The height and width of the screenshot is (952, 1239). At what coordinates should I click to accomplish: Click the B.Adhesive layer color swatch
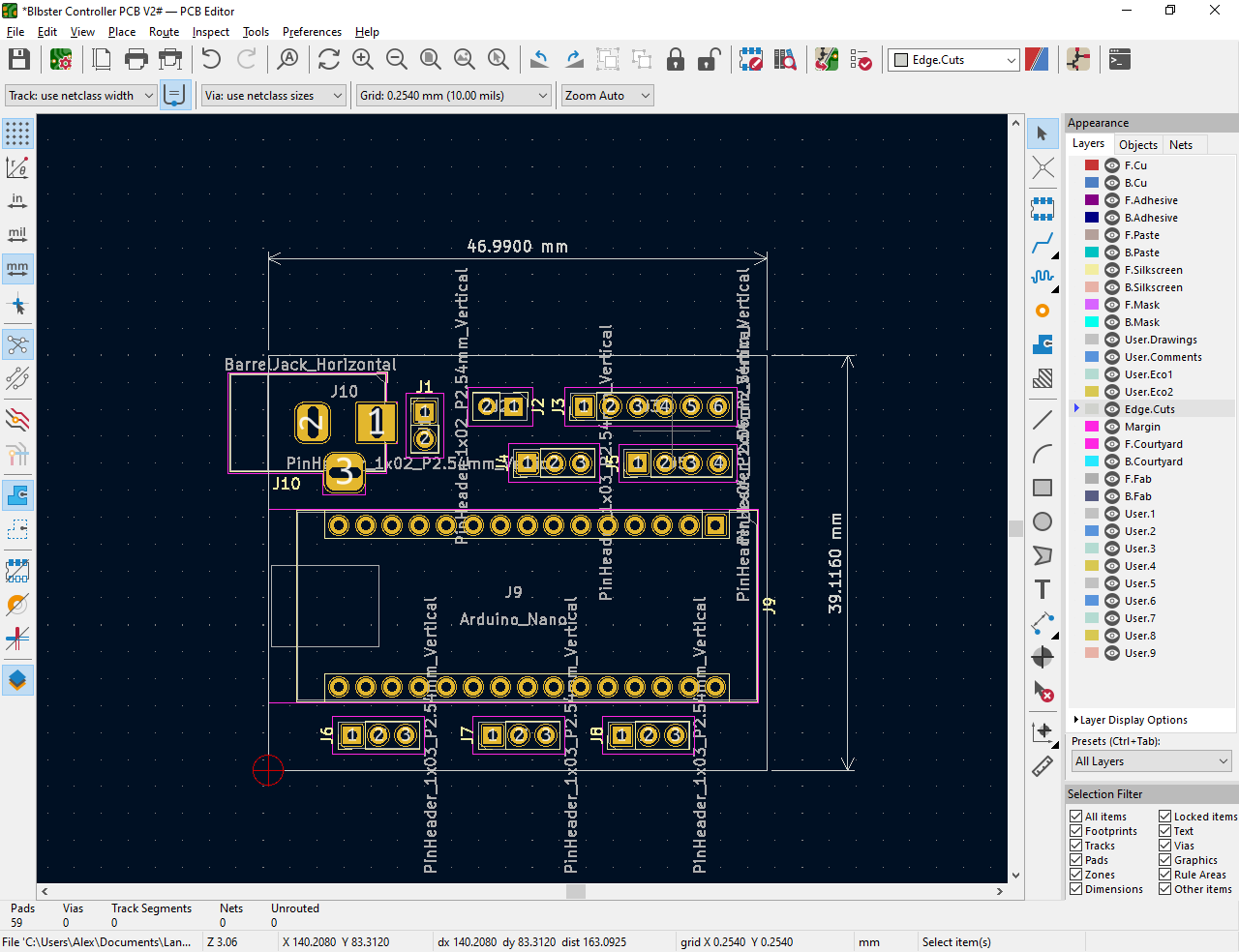tap(1092, 218)
